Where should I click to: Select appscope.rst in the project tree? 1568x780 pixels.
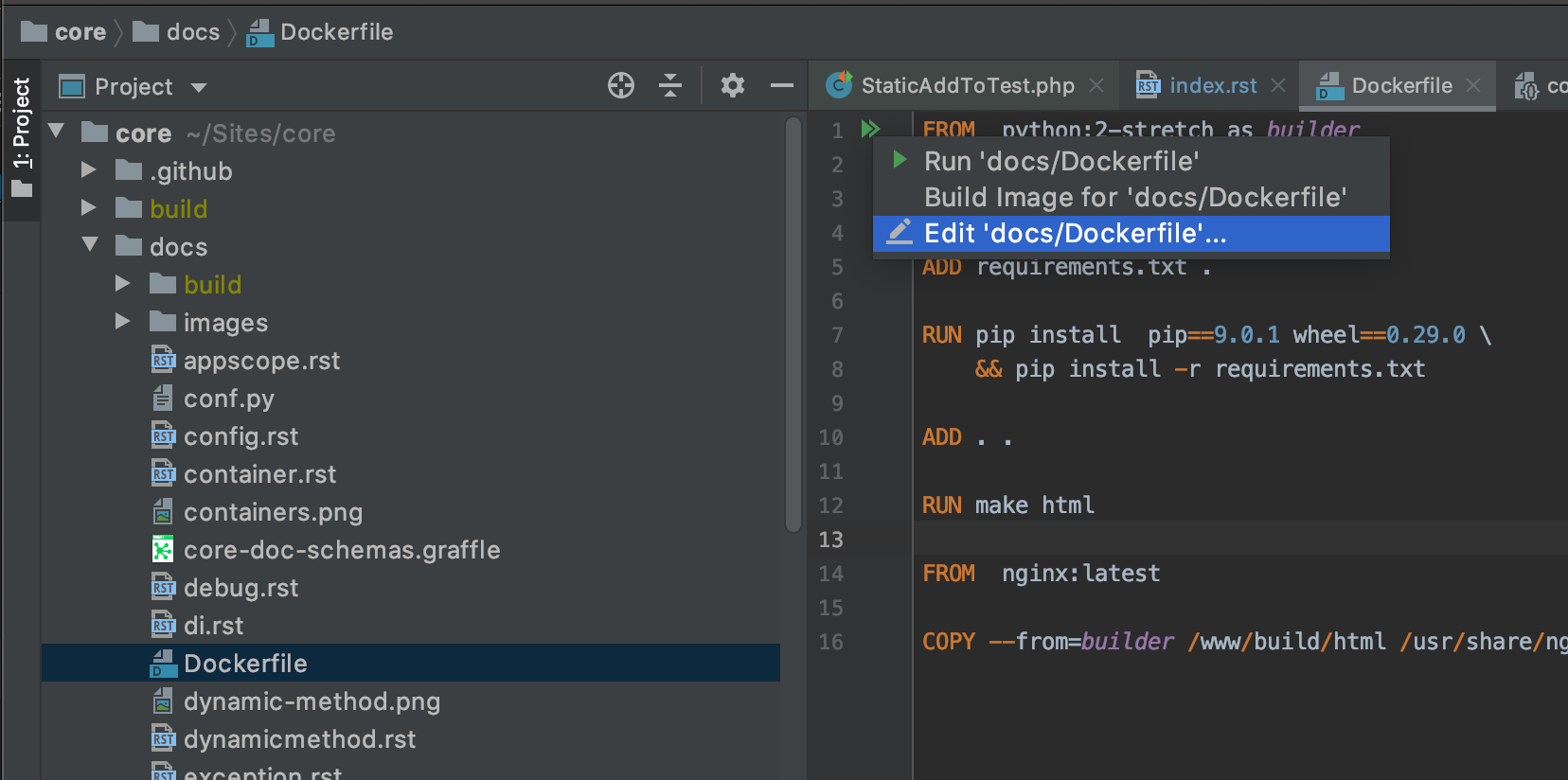261,361
